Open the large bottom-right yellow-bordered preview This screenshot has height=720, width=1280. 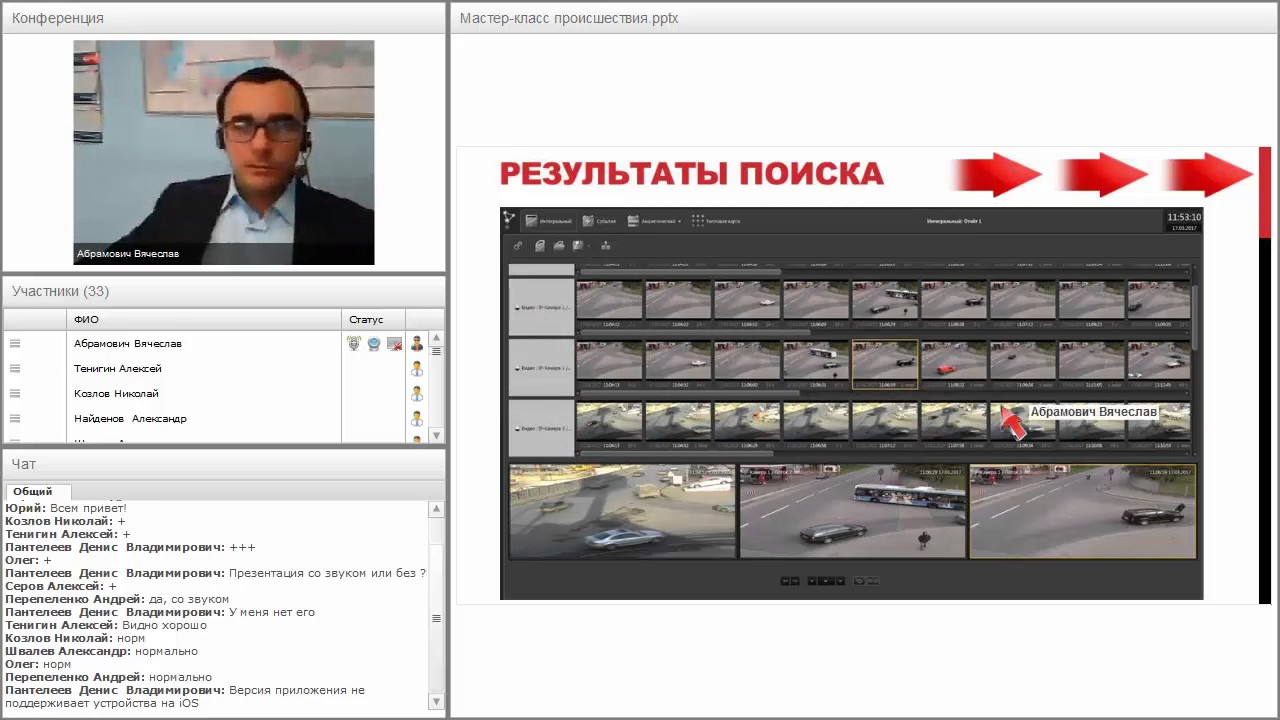tap(1083, 511)
